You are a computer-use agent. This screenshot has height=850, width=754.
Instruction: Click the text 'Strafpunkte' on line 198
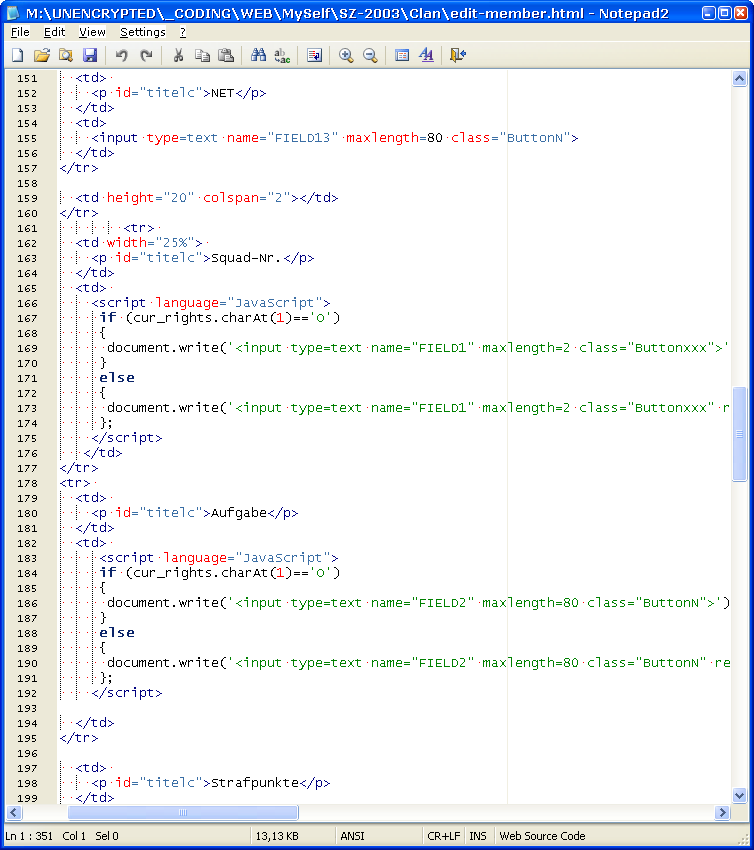click(x=255, y=783)
